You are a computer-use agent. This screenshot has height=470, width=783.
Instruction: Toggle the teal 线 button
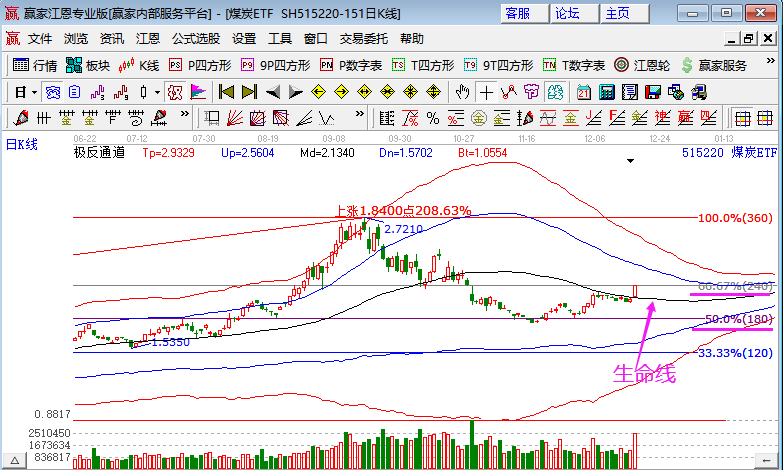point(555,92)
